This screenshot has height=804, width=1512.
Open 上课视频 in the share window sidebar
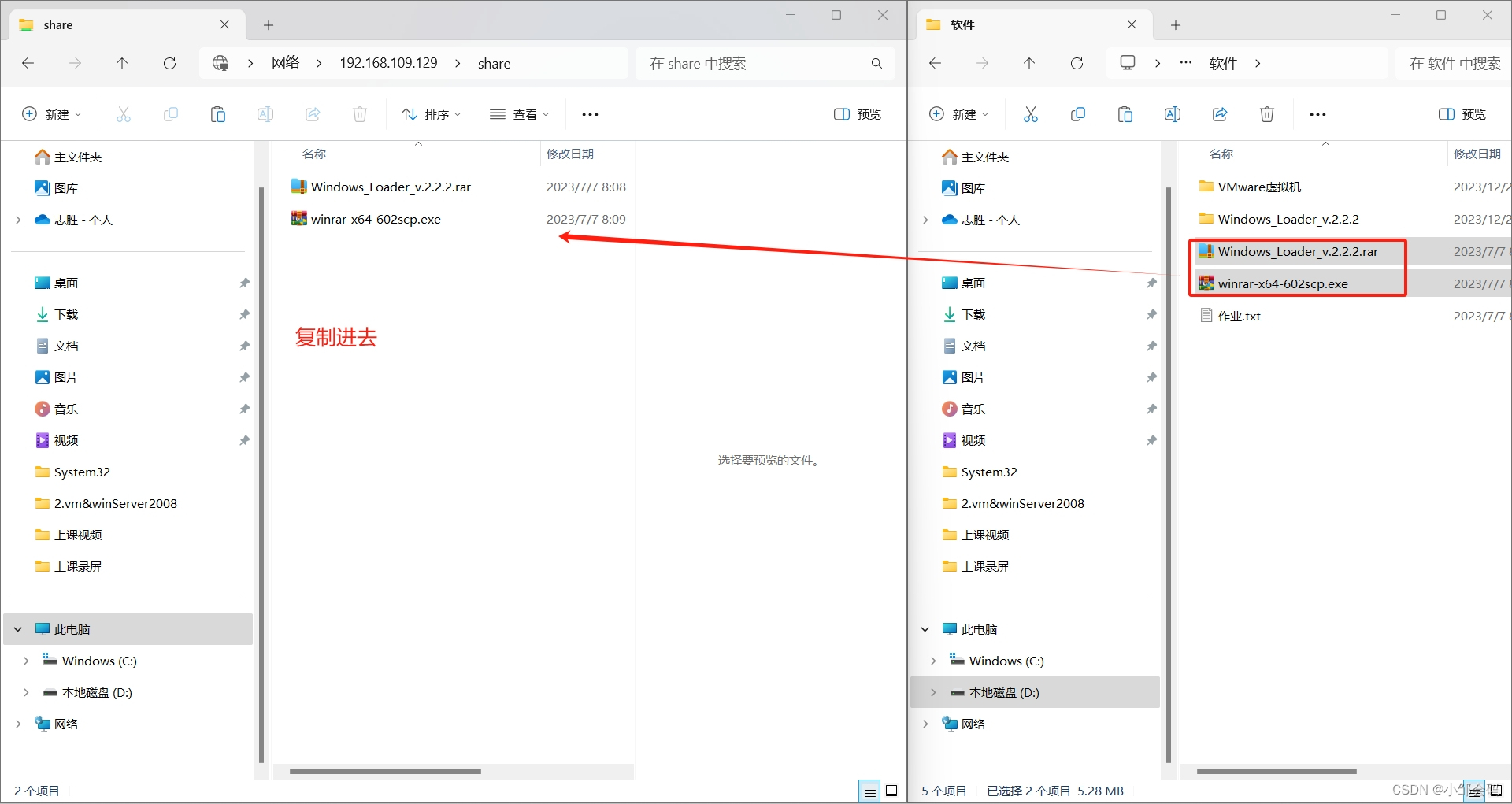point(78,535)
